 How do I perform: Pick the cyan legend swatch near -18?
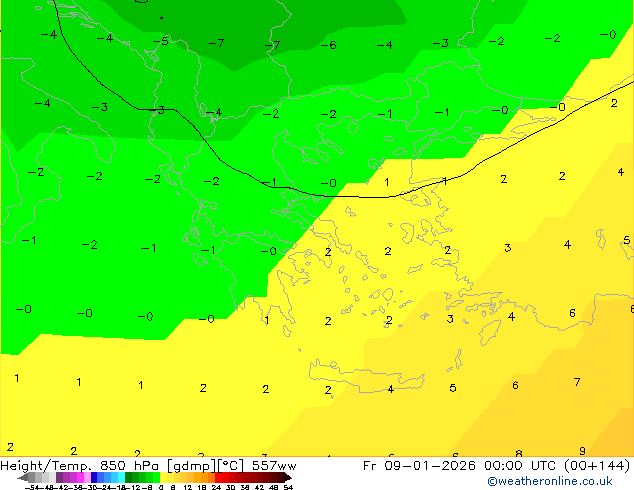(x=122, y=478)
